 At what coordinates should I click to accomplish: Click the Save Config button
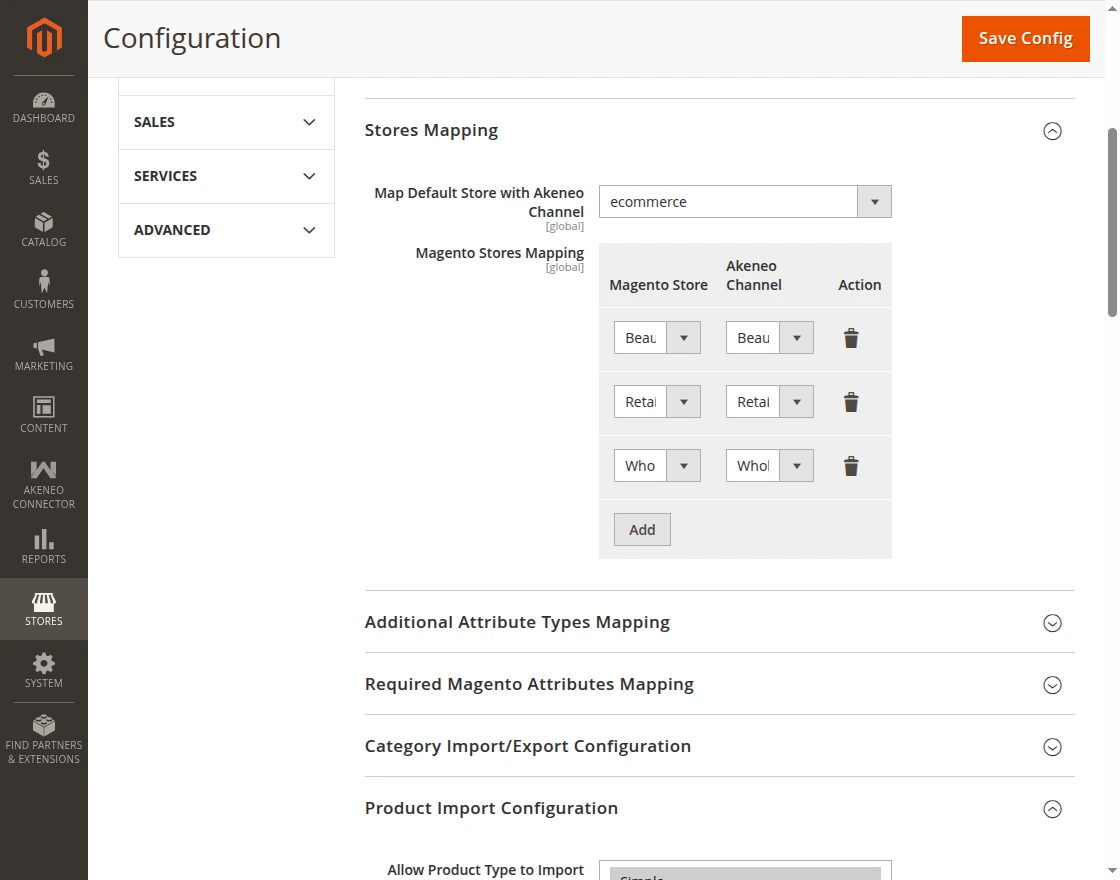[x=1025, y=39]
